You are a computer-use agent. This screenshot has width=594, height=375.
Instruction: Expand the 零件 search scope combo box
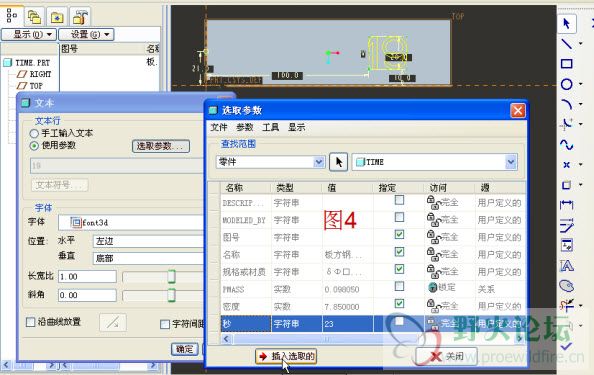click(319, 162)
